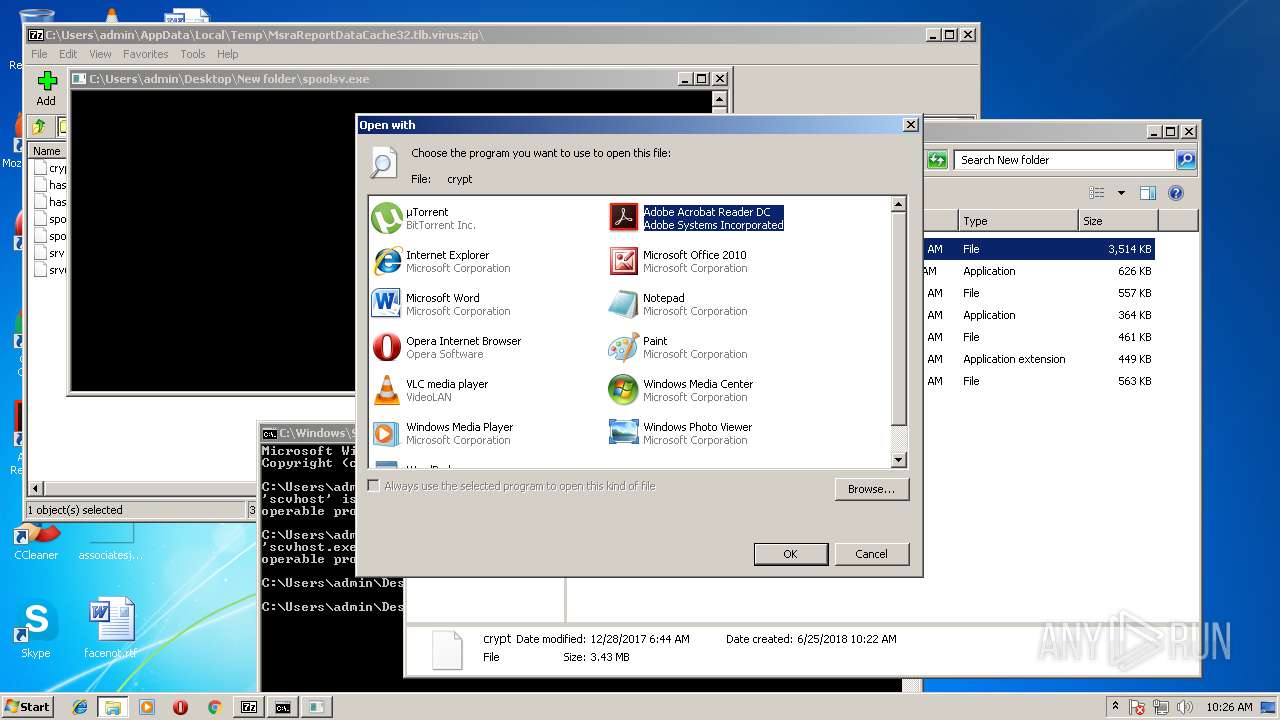This screenshot has height=720, width=1280.
Task: Select the Application extension 449 KB row
Action: [x=1040, y=359]
